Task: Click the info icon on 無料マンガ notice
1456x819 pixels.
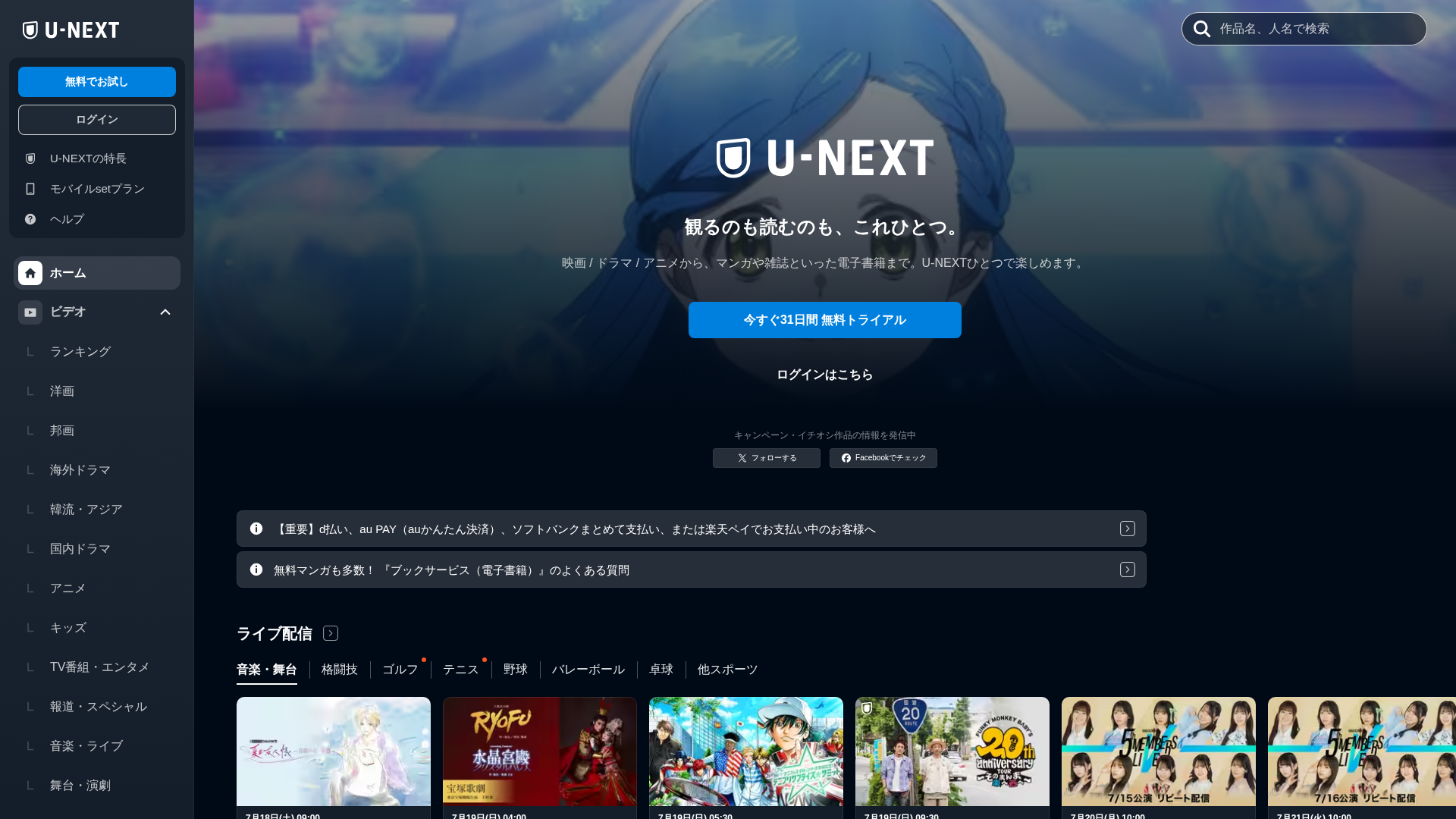Action: [256, 570]
